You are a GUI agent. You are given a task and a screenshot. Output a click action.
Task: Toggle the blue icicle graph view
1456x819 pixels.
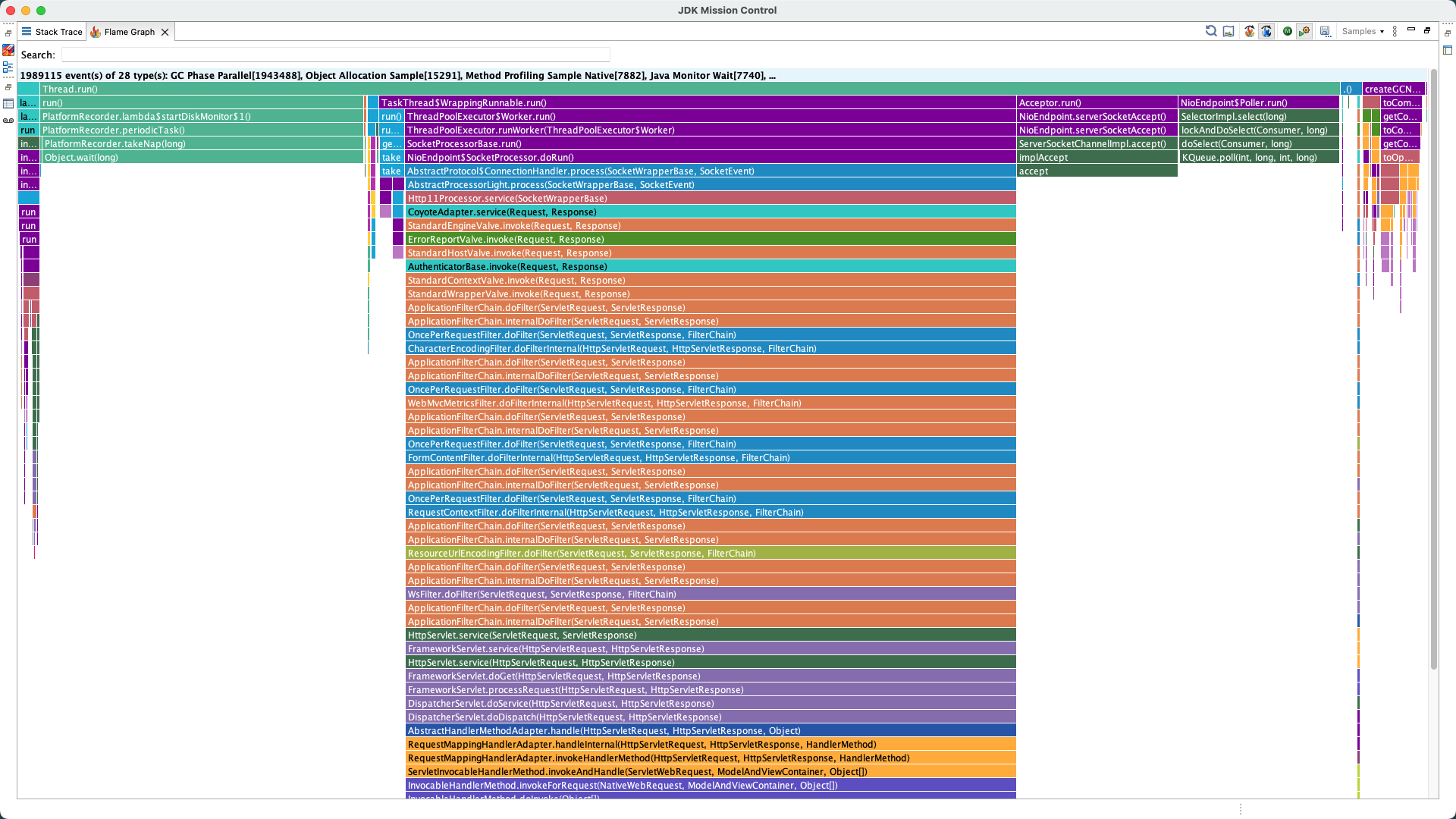1266,31
